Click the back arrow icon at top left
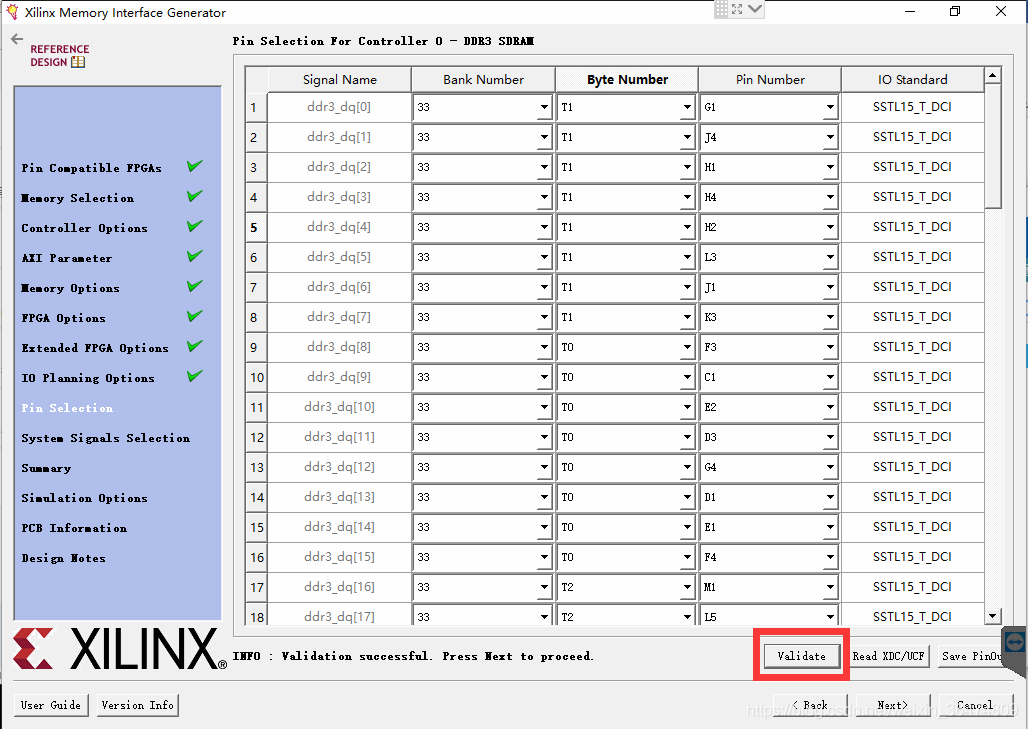The height and width of the screenshot is (729, 1028). [x=17, y=39]
